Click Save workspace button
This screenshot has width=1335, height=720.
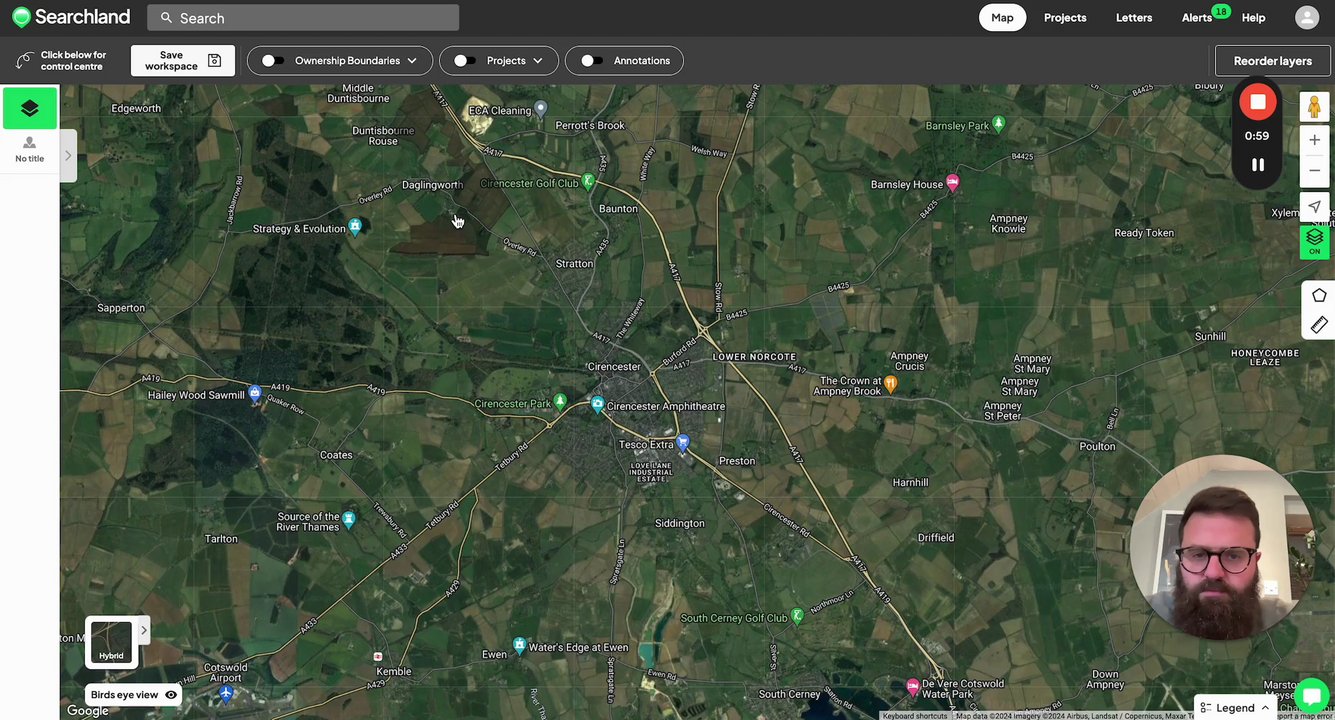pos(183,61)
